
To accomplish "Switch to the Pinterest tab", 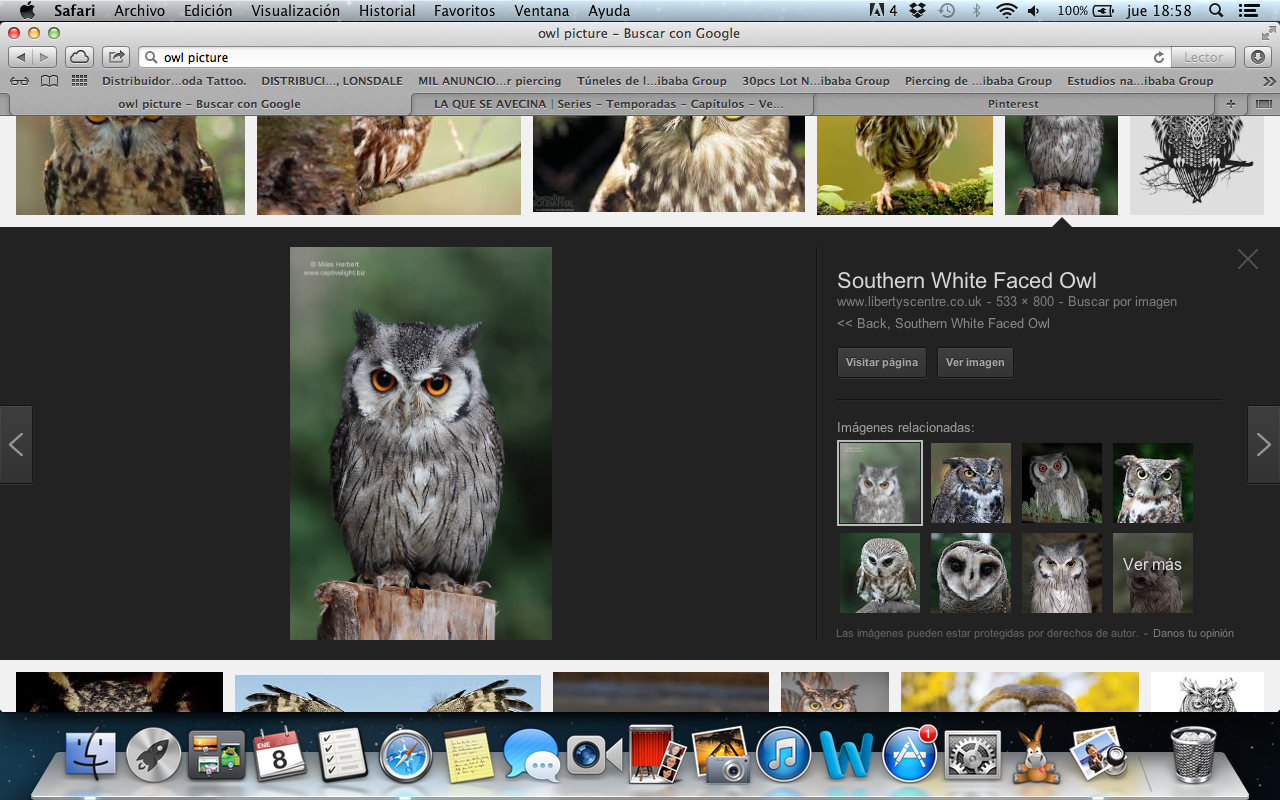I will (x=1013, y=104).
